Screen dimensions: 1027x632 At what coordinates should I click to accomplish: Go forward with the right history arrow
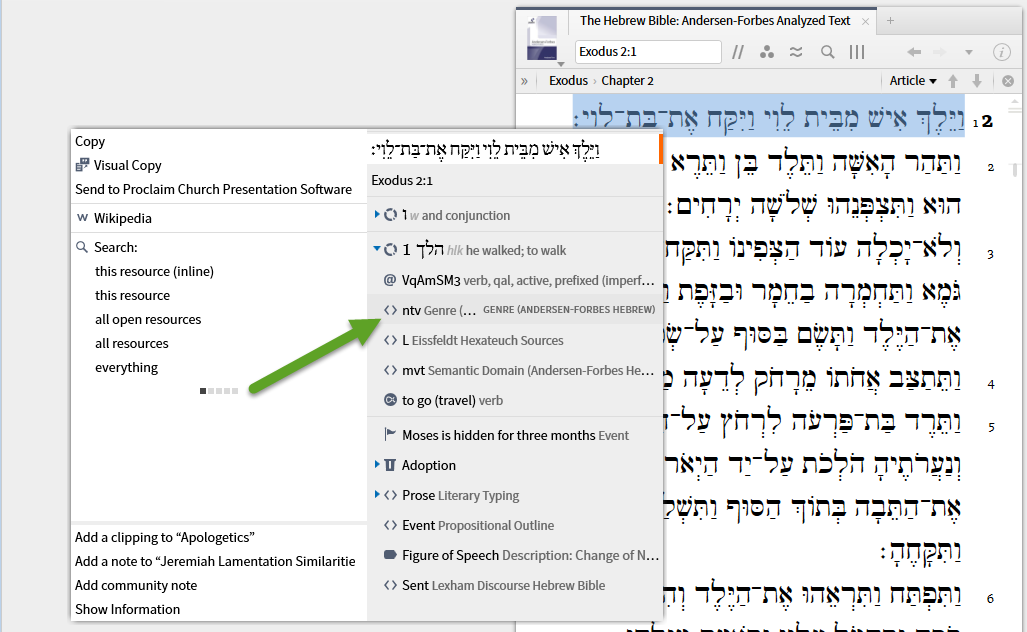[x=939, y=52]
